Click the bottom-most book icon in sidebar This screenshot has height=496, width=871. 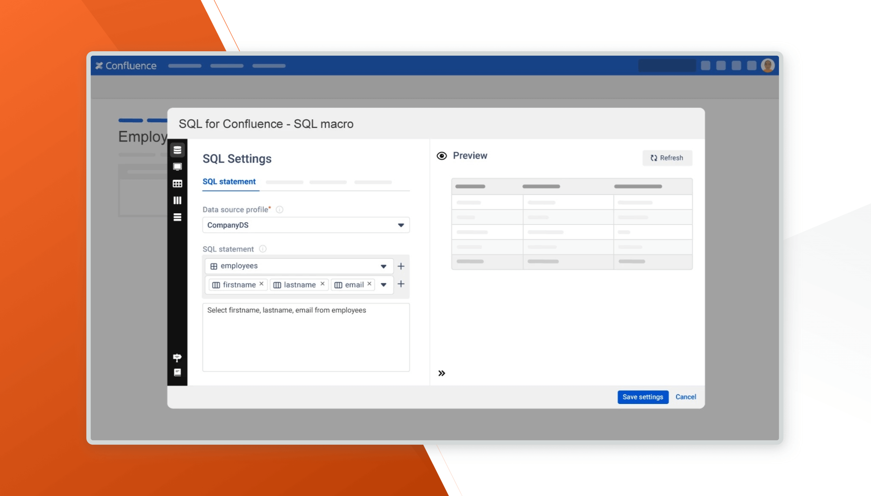[177, 373]
